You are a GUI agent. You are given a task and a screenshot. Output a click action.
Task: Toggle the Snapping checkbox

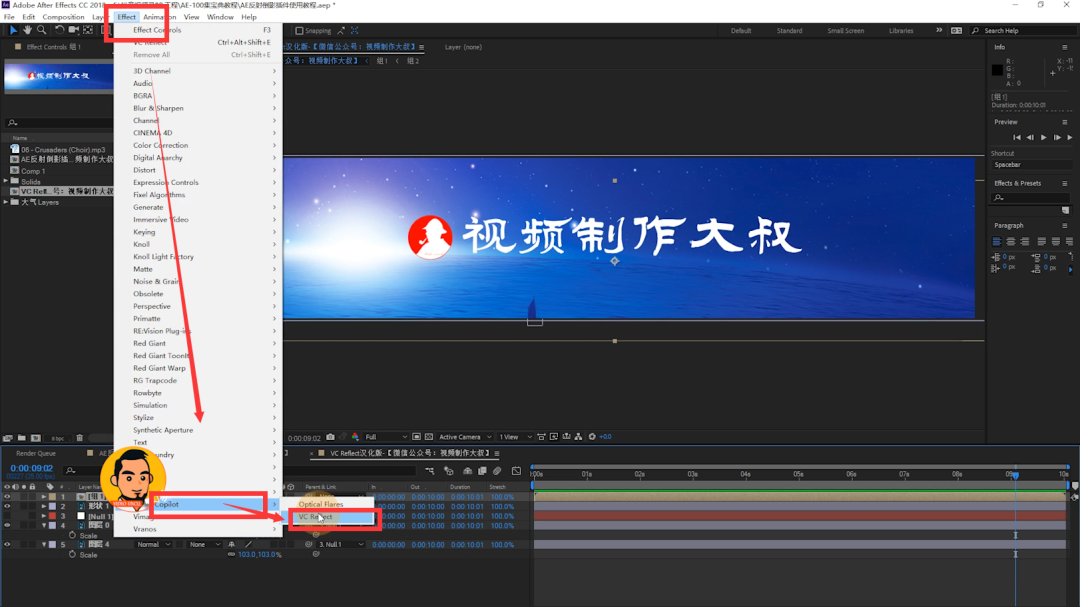pyautogui.click(x=300, y=31)
